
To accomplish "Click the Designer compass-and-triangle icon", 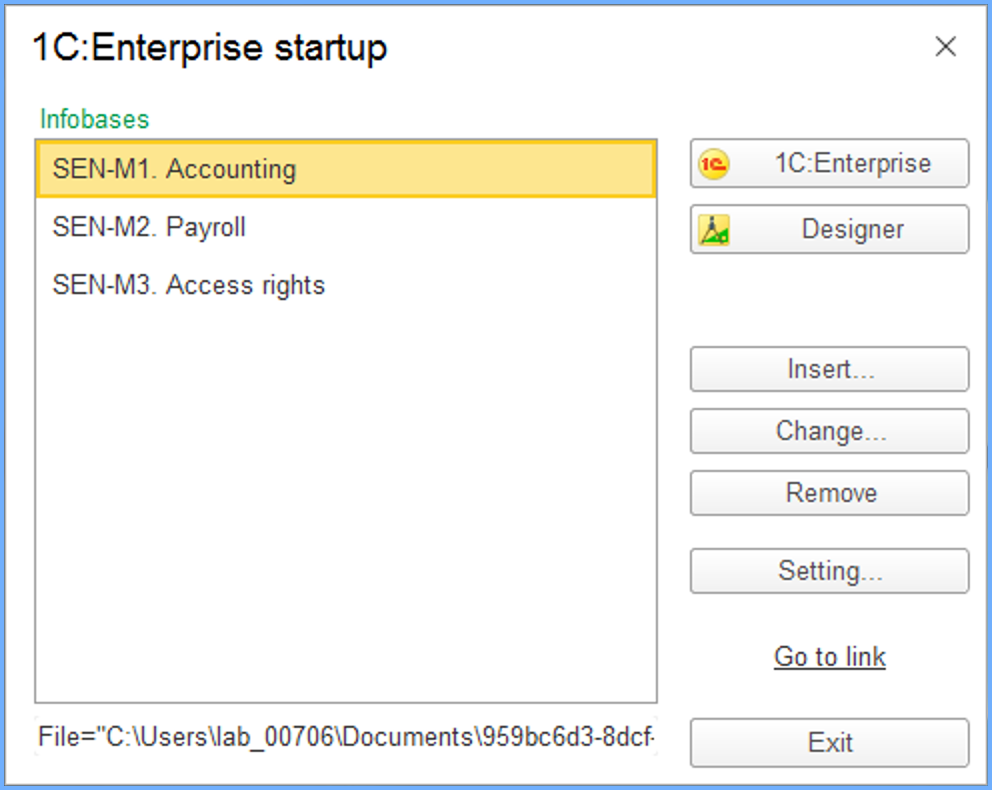I will click(714, 230).
